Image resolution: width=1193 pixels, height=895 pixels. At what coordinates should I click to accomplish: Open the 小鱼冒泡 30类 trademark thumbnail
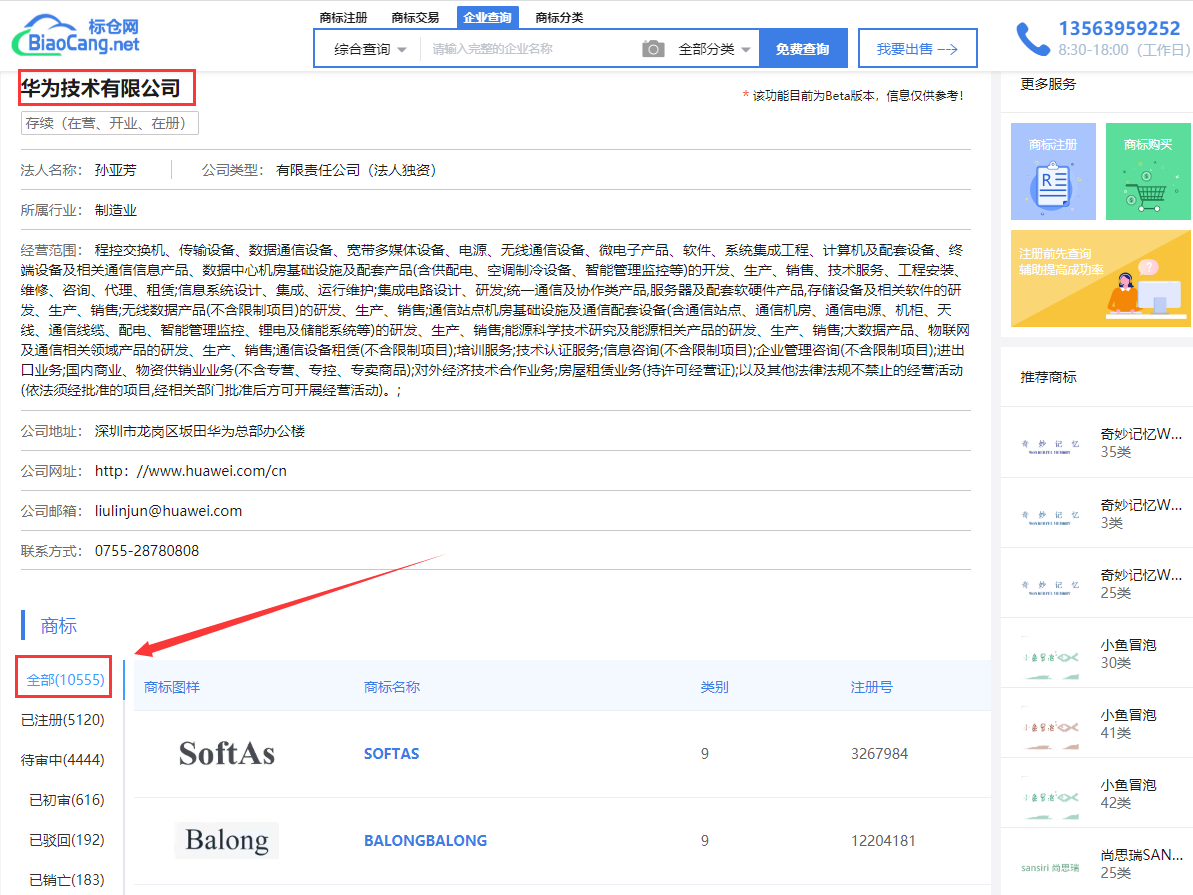tap(1050, 657)
